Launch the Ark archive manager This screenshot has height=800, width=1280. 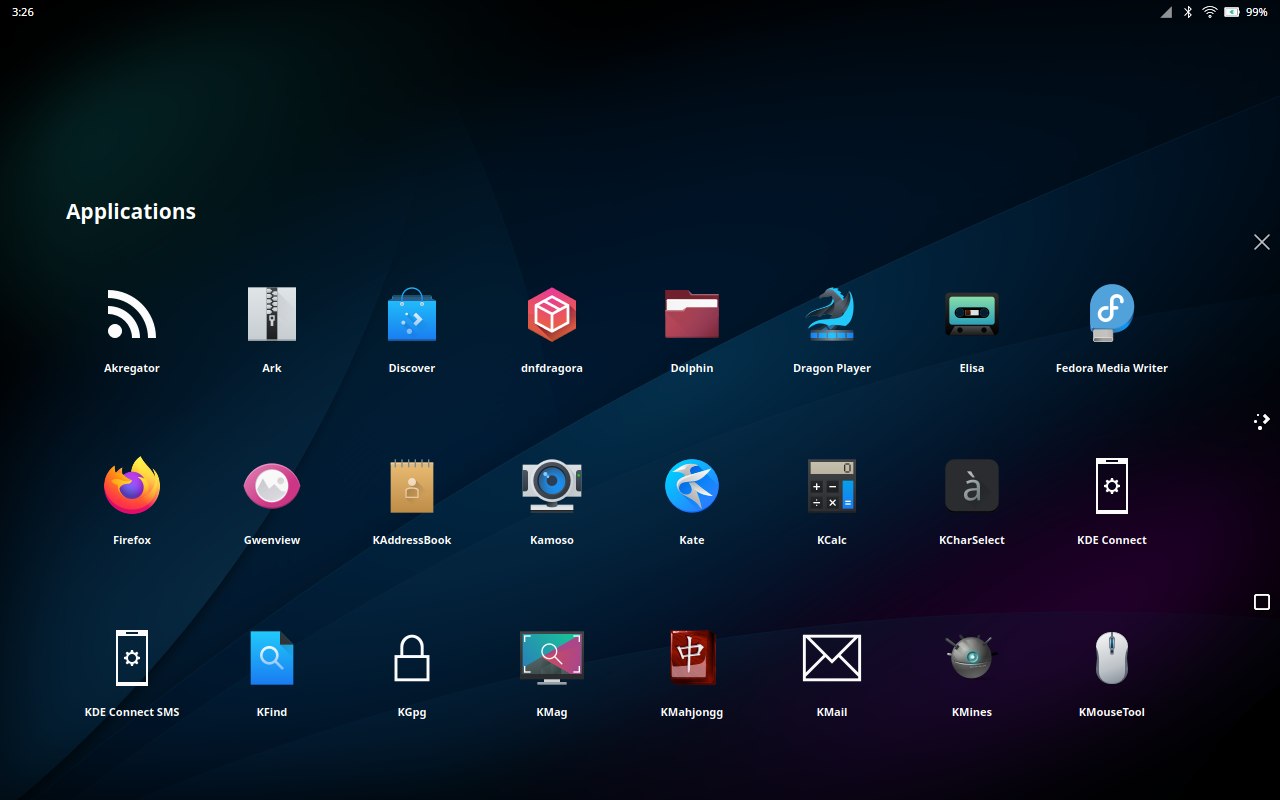(272, 314)
